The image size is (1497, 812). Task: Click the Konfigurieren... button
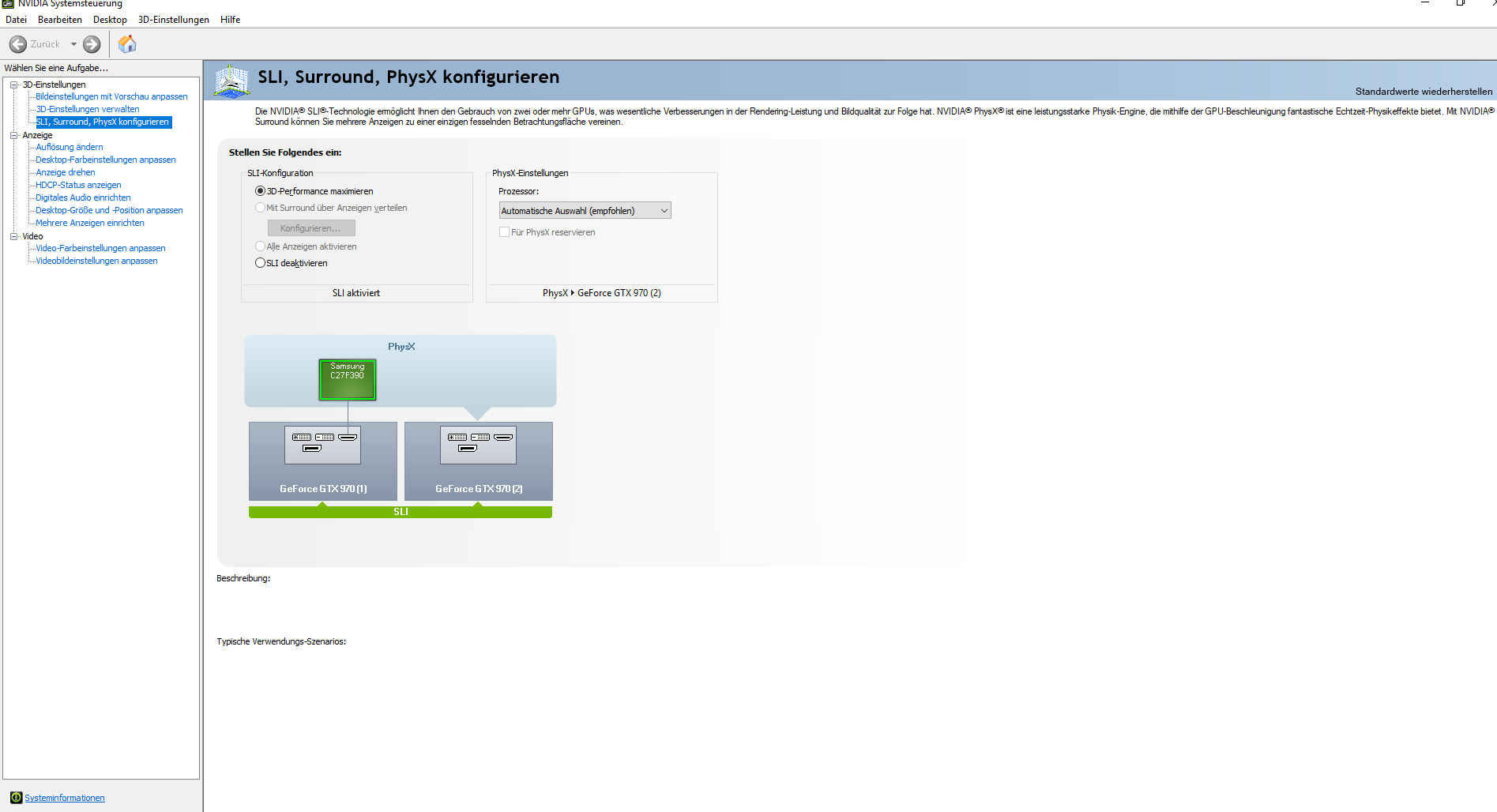coord(311,228)
